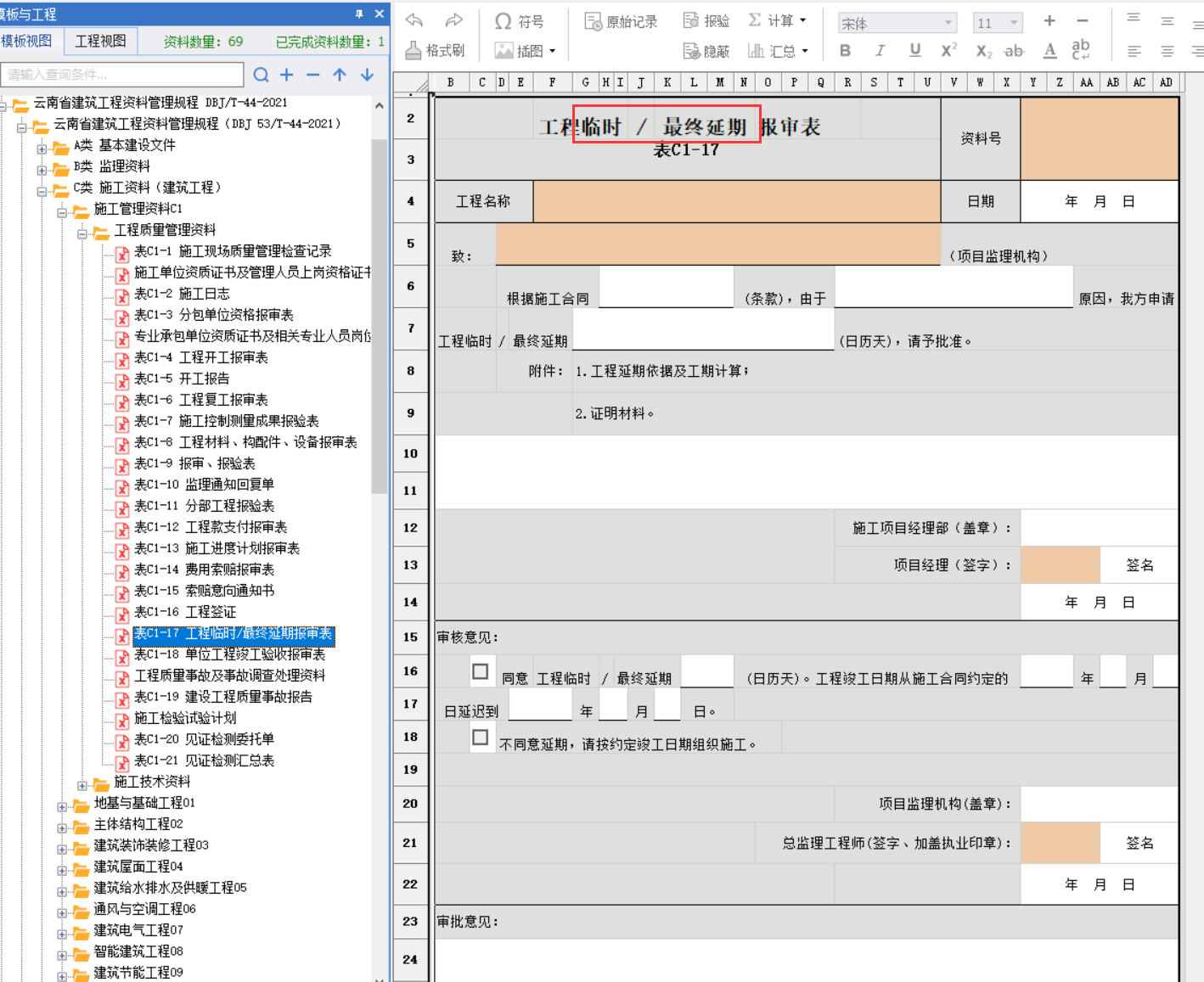The height and width of the screenshot is (982, 1204).
Task: Click the minus collapse-all icon beside search
Action: (313, 75)
